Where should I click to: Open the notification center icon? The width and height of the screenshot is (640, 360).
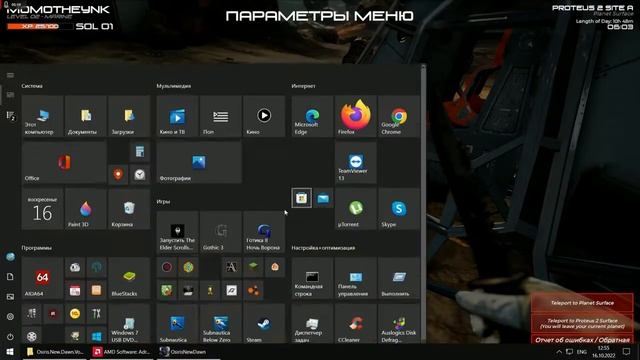coord(627,352)
